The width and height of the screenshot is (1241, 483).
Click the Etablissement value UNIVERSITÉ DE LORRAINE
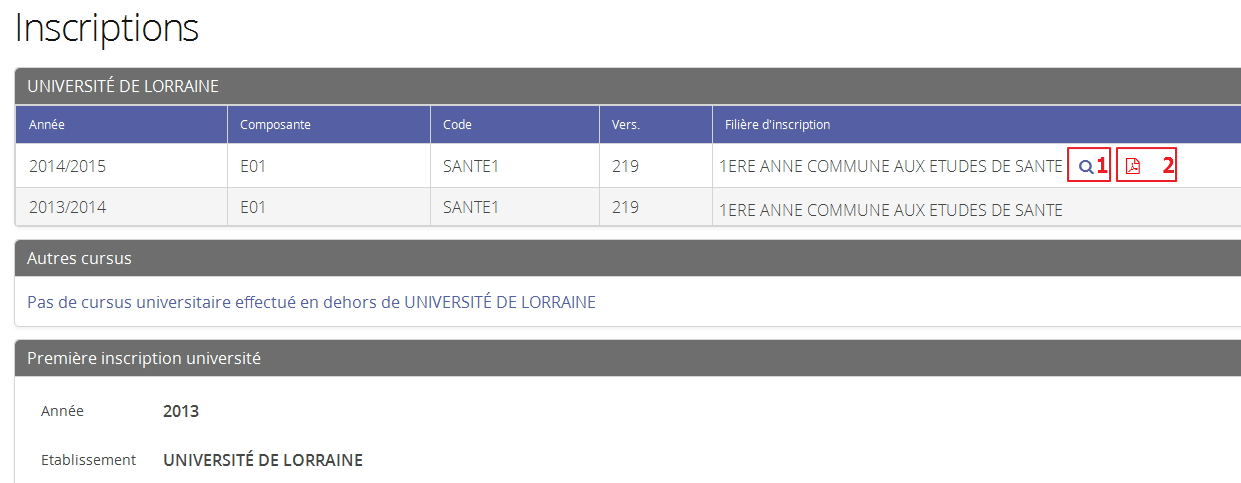(263, 460)
